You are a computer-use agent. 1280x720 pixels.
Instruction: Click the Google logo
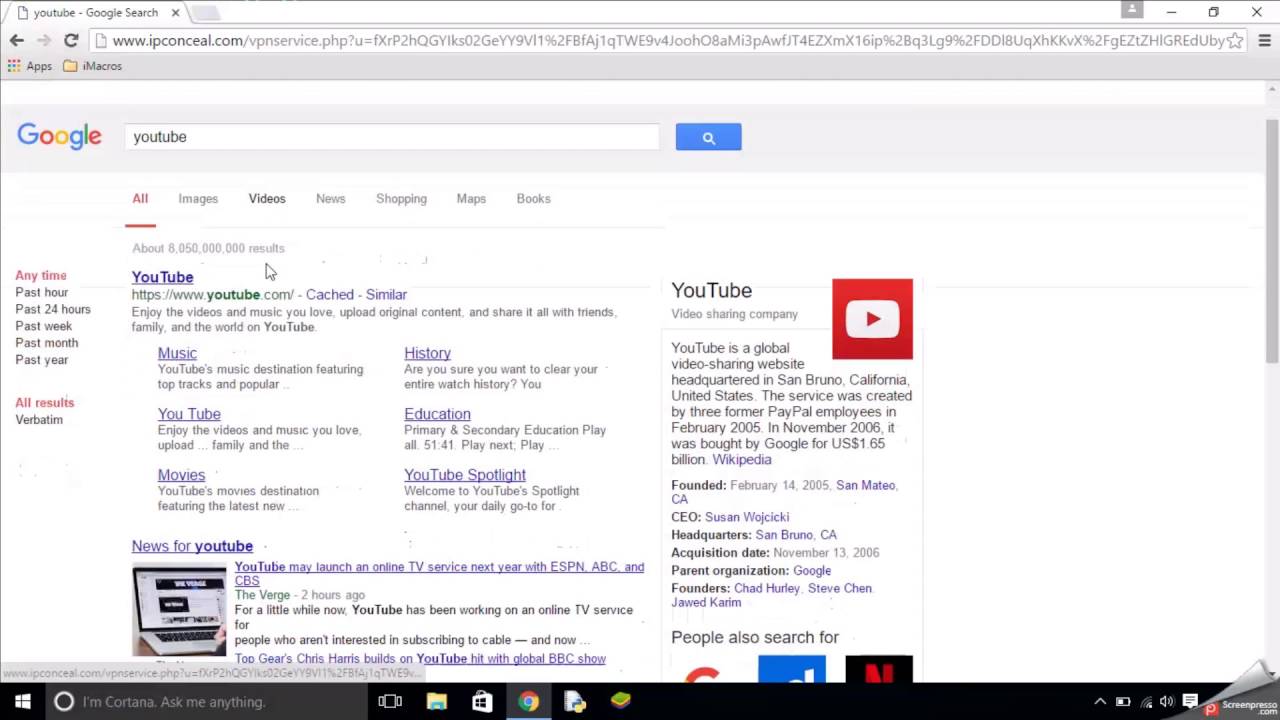click(59, 137)
